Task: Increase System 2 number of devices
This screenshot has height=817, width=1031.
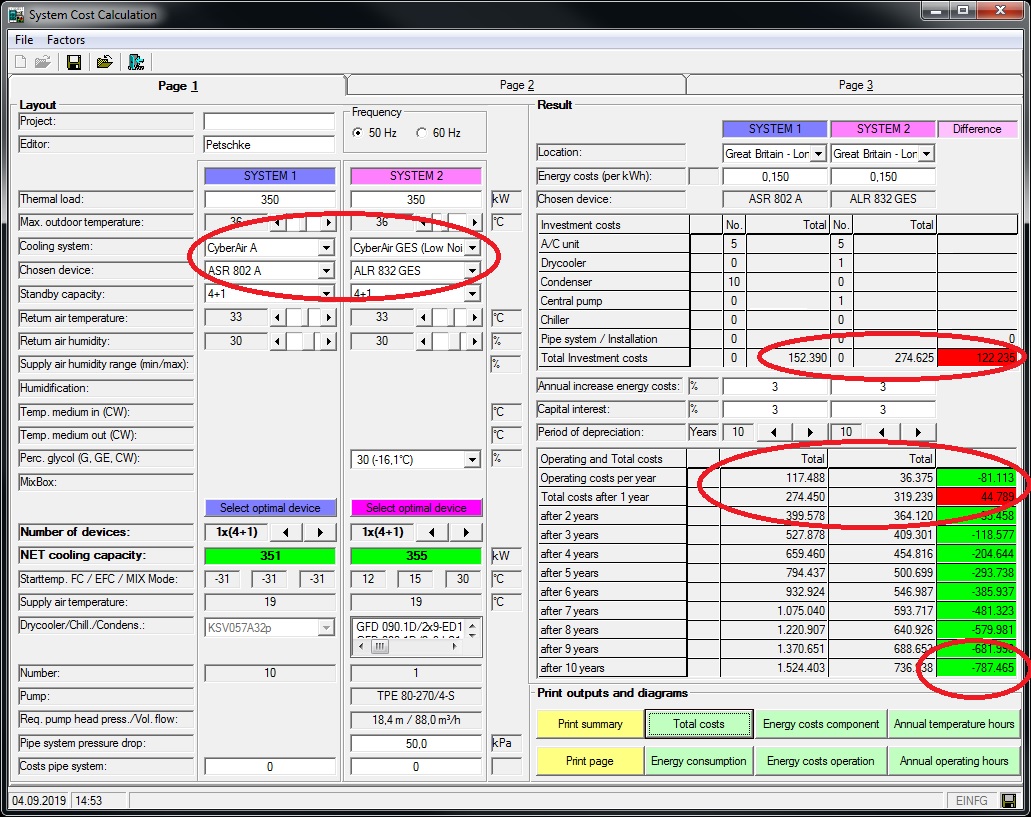Action: tap(466, 532)
